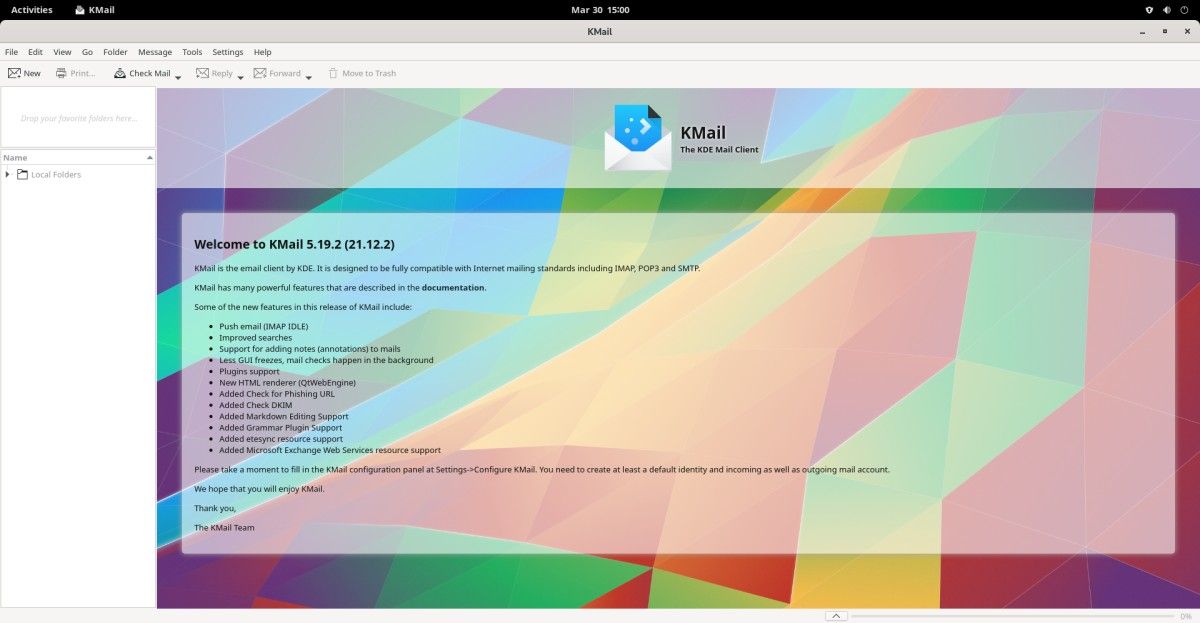Open the Tools menu

192,52
